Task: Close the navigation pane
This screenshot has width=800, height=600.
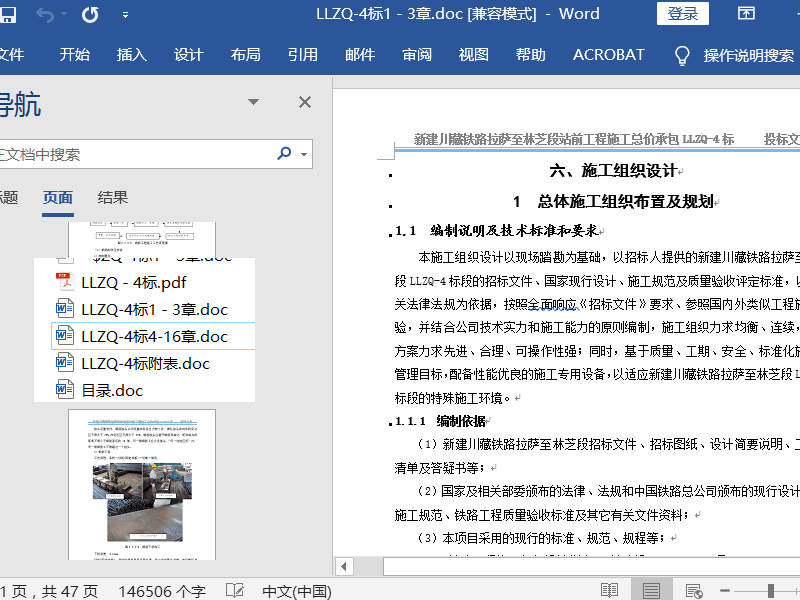Action: pyautogui.click(x=305, y=102)
